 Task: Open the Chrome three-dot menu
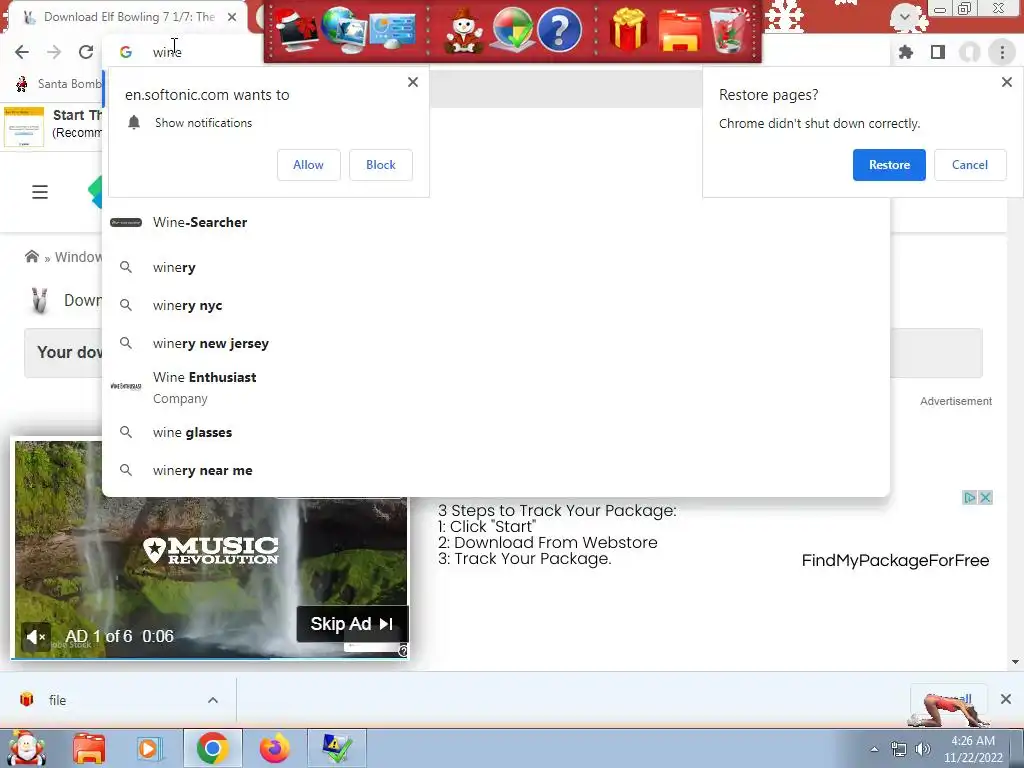pyautogui.click(x=1002, y=52)
